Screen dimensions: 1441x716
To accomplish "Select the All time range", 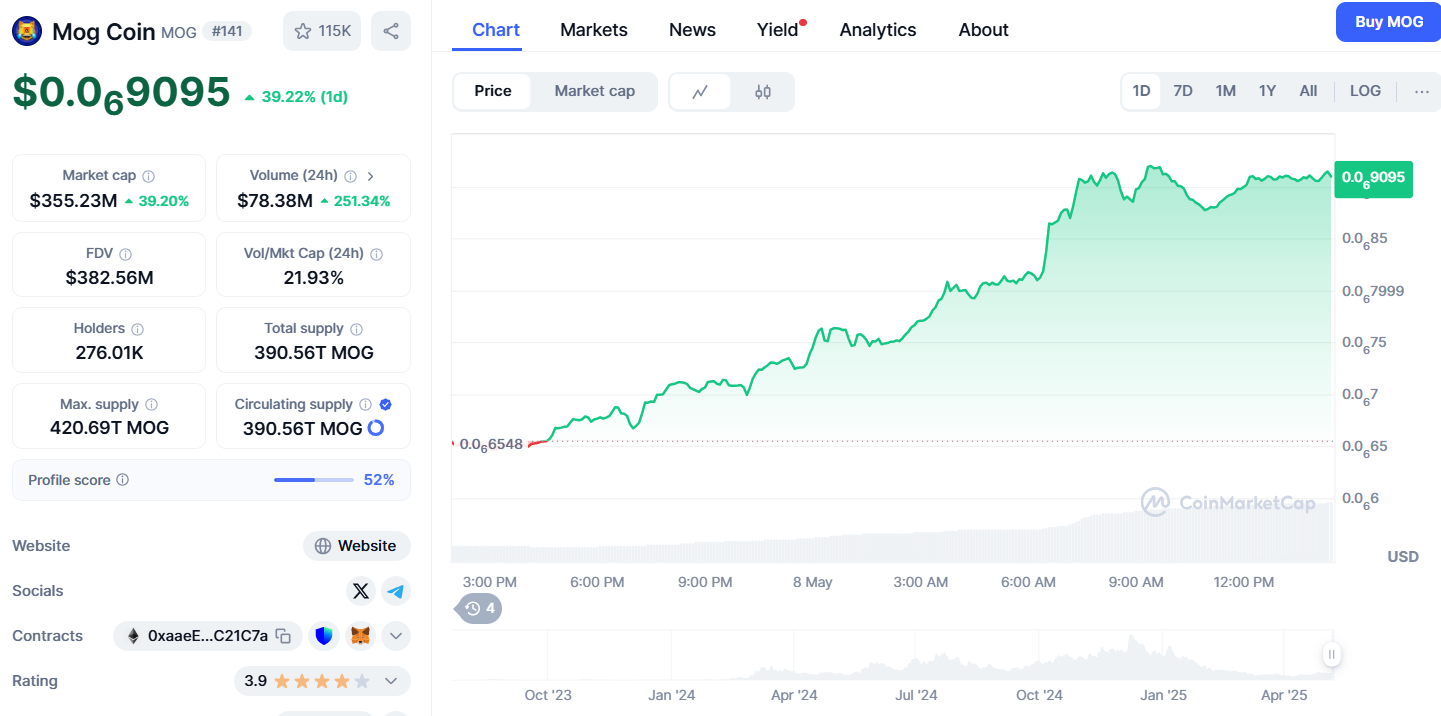I will [x=1308, y=91].
